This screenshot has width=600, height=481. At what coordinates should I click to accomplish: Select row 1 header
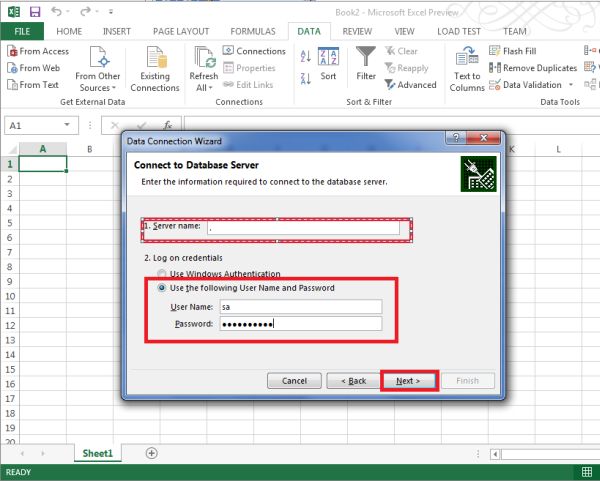(x=10, y=164)
